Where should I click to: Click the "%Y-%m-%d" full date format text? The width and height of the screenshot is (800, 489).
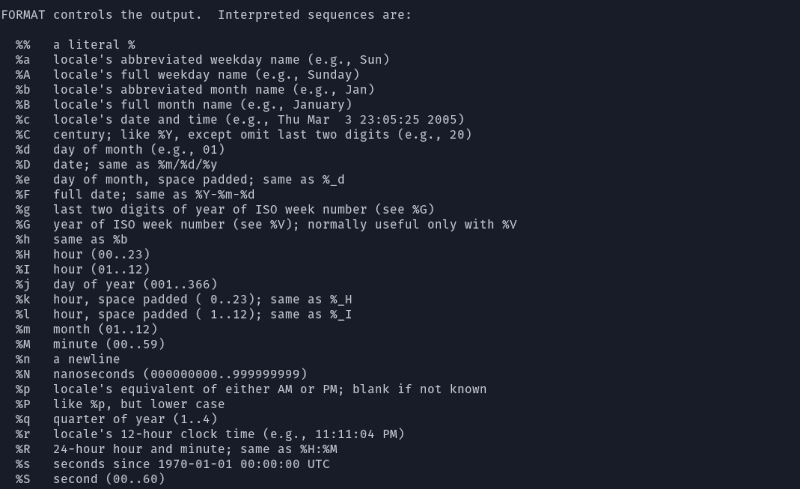coord(217,195)
